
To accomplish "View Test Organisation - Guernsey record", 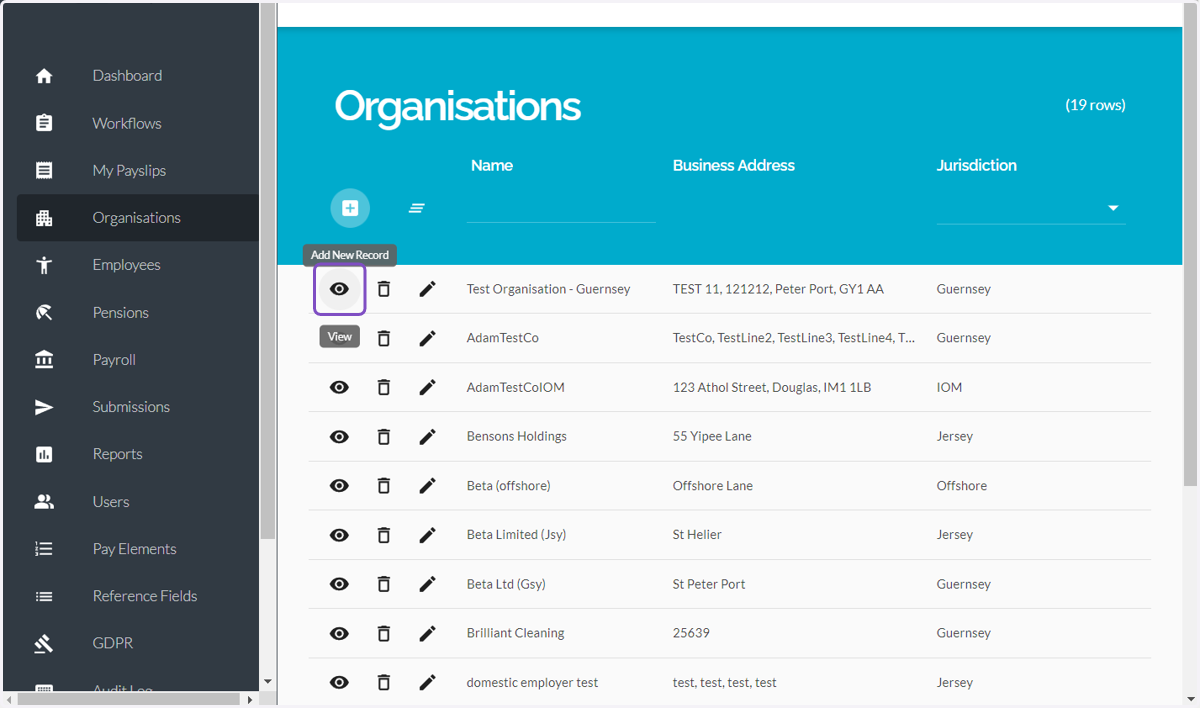I will (340, 289).
